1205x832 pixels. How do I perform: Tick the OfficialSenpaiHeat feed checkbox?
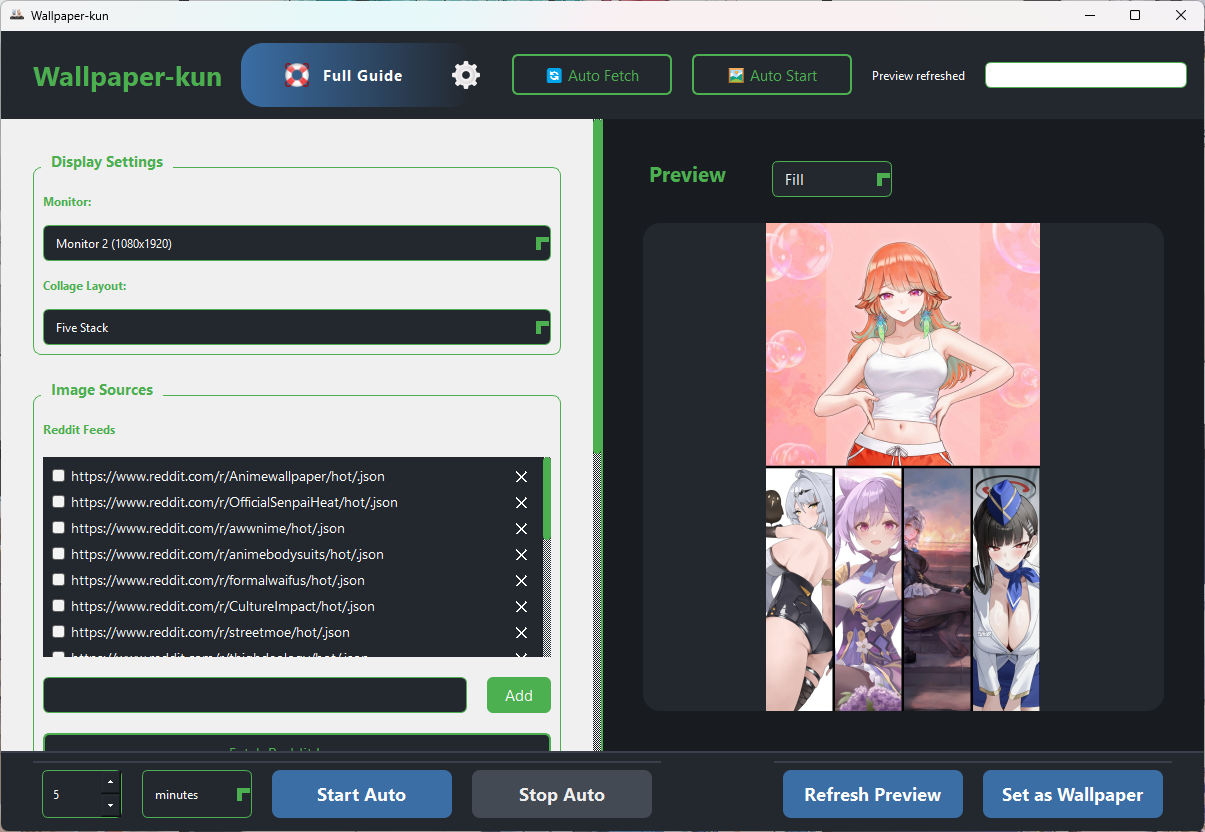point(59,502)
